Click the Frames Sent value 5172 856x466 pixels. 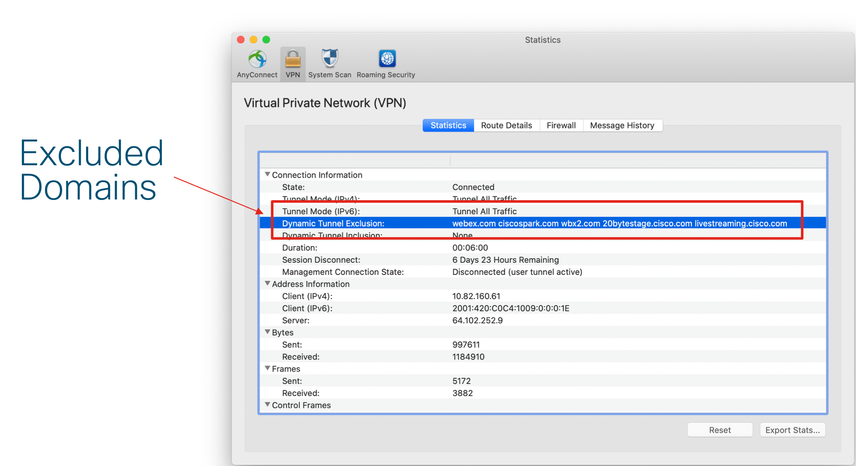coord(461,381)
